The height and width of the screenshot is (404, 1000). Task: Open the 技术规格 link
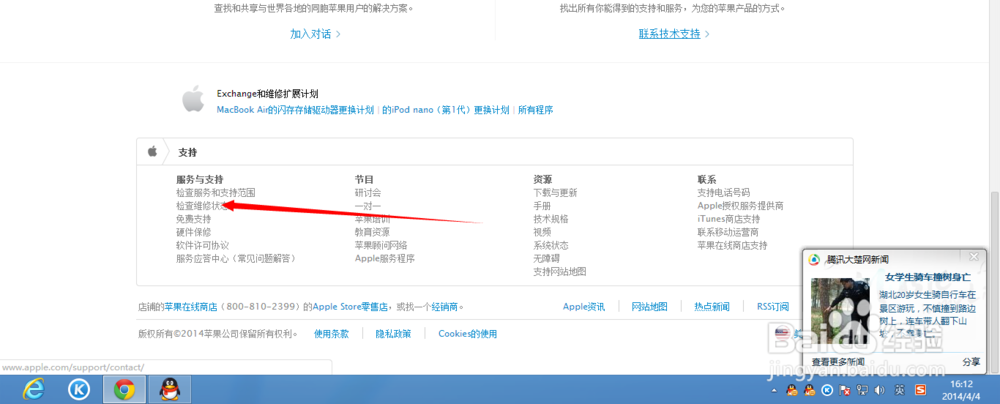(x=551, y=219)
